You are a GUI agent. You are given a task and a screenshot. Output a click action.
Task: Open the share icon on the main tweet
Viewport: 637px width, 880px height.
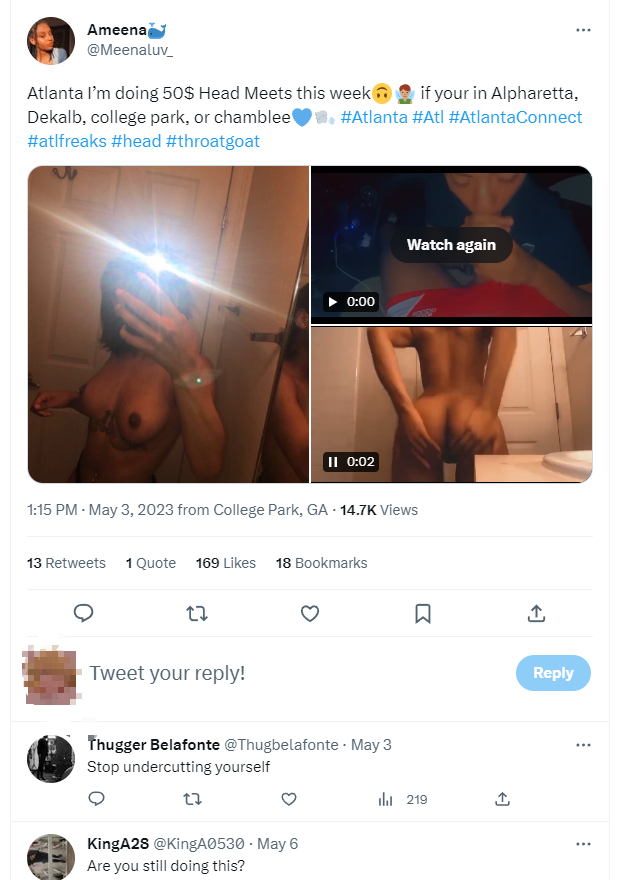536,613
